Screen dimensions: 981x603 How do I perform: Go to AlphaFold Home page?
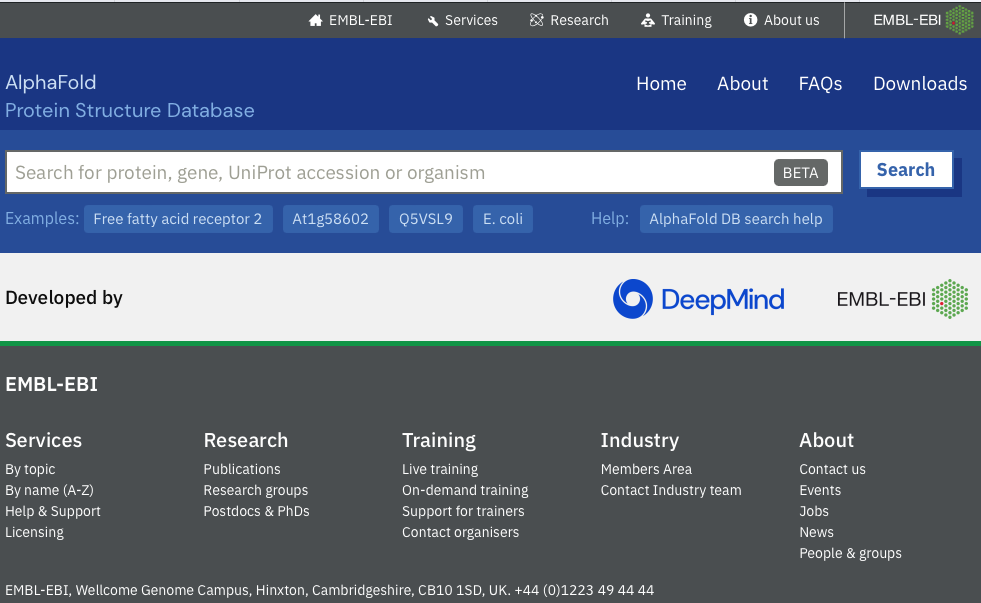[x=661, y=84]
